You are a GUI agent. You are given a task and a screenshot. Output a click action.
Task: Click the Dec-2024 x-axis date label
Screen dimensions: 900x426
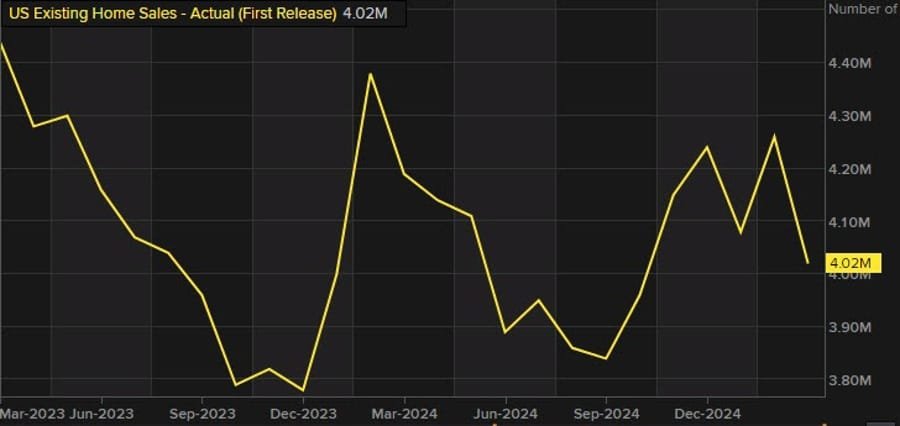tap(706, 411)
